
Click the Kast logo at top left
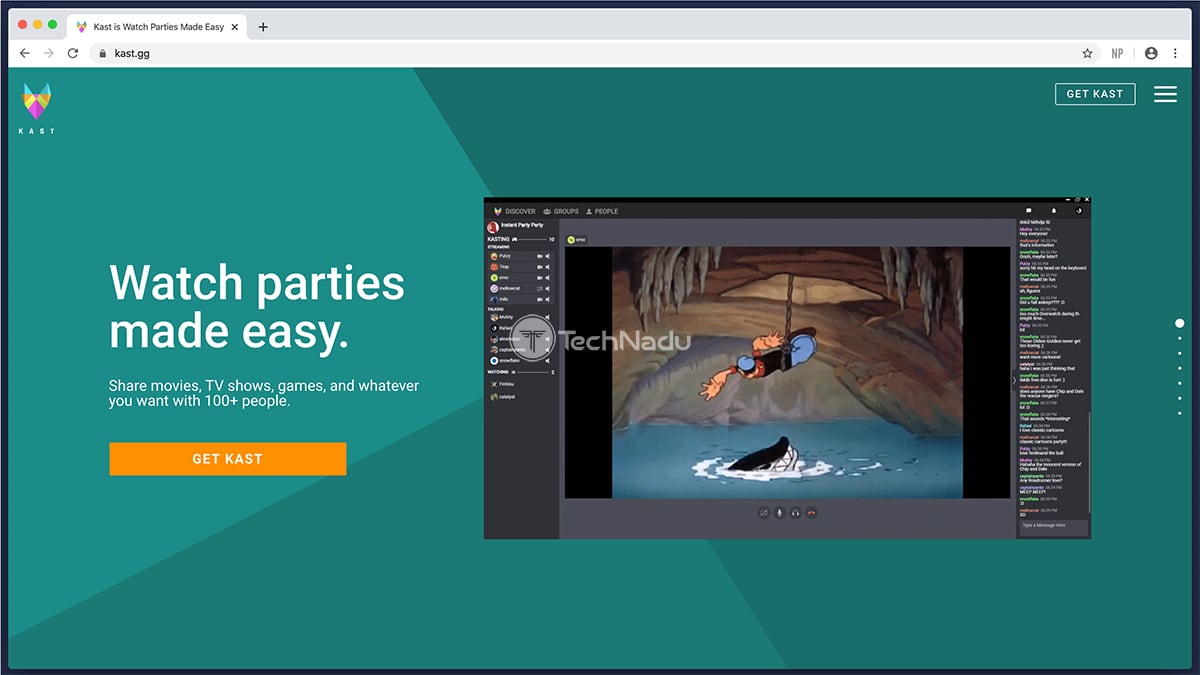click(x=38, y=109)
